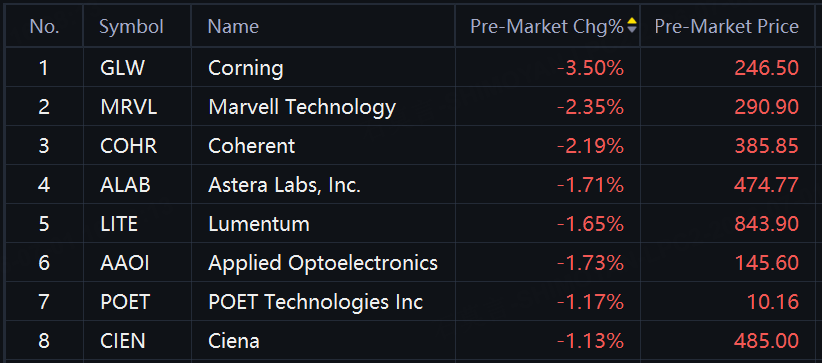The height and width of the screenshot is (363, 822).
Task: Open POET Technologies Inc entry
Action: [x=316, y=302]
